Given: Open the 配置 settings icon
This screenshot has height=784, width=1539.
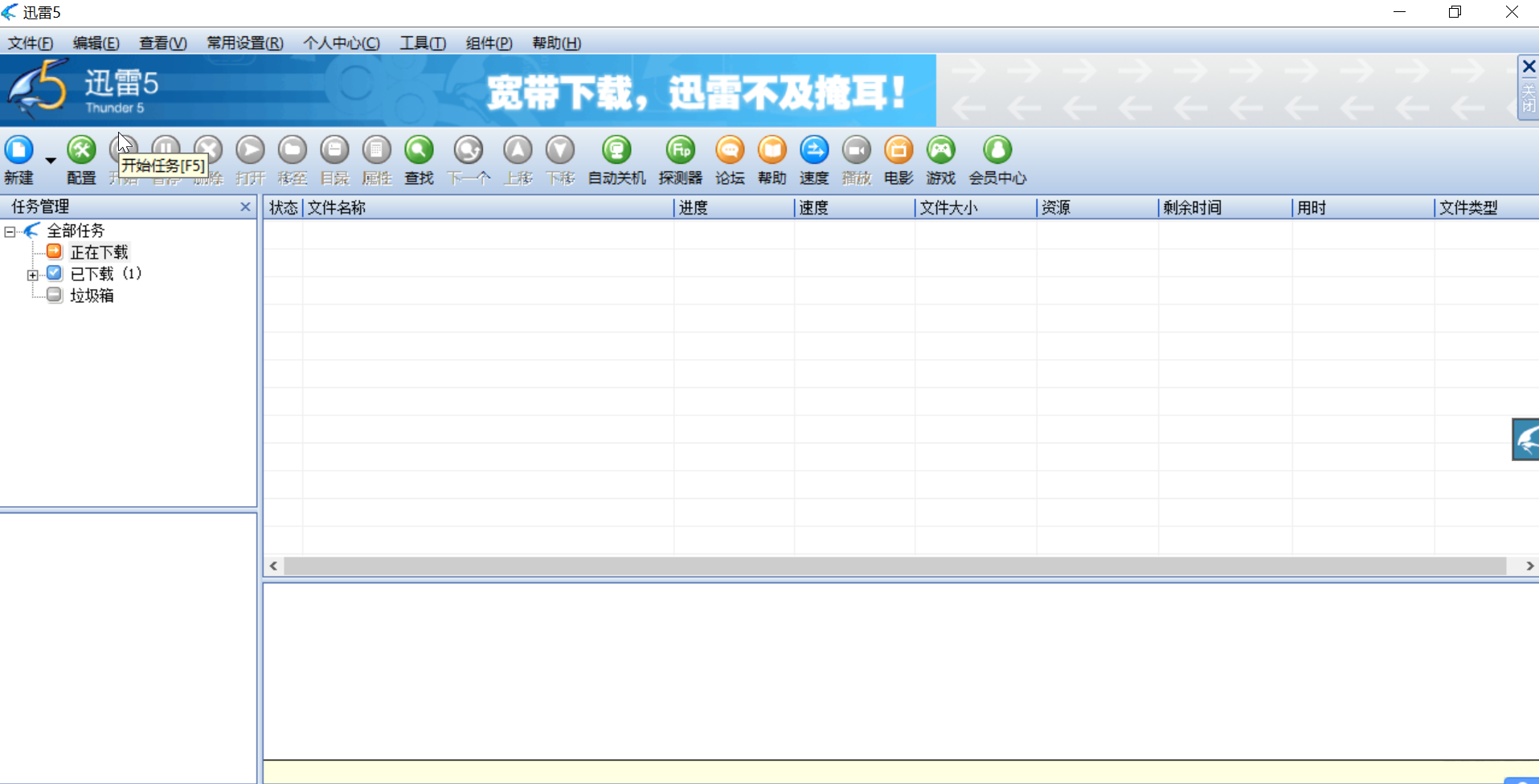Looking at the screenshot, I should coord(81,150).
